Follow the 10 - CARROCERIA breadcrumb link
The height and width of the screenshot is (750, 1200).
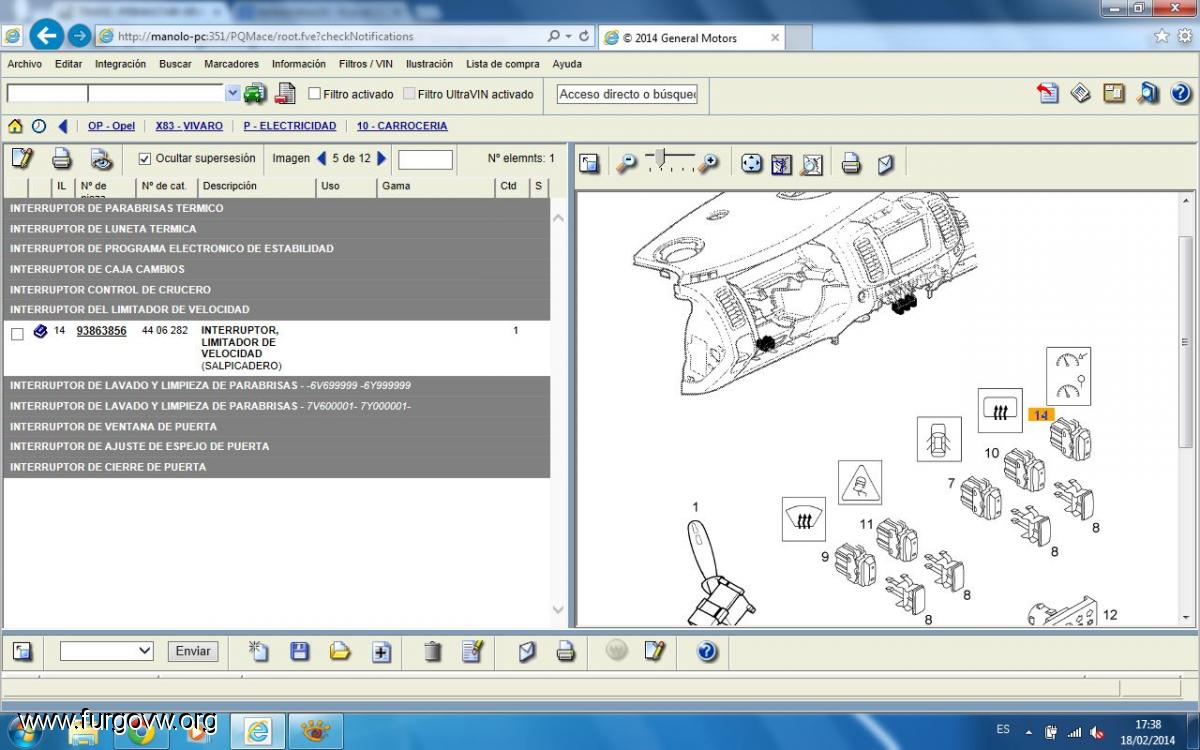[402, 126]
